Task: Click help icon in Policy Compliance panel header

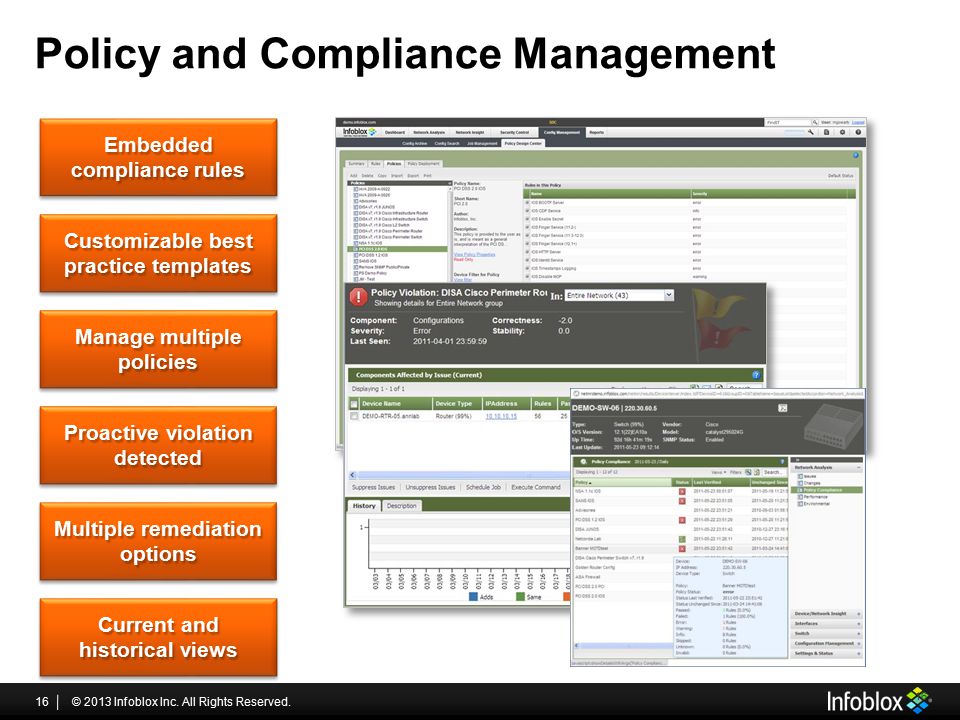Action: tap(782, 462)
